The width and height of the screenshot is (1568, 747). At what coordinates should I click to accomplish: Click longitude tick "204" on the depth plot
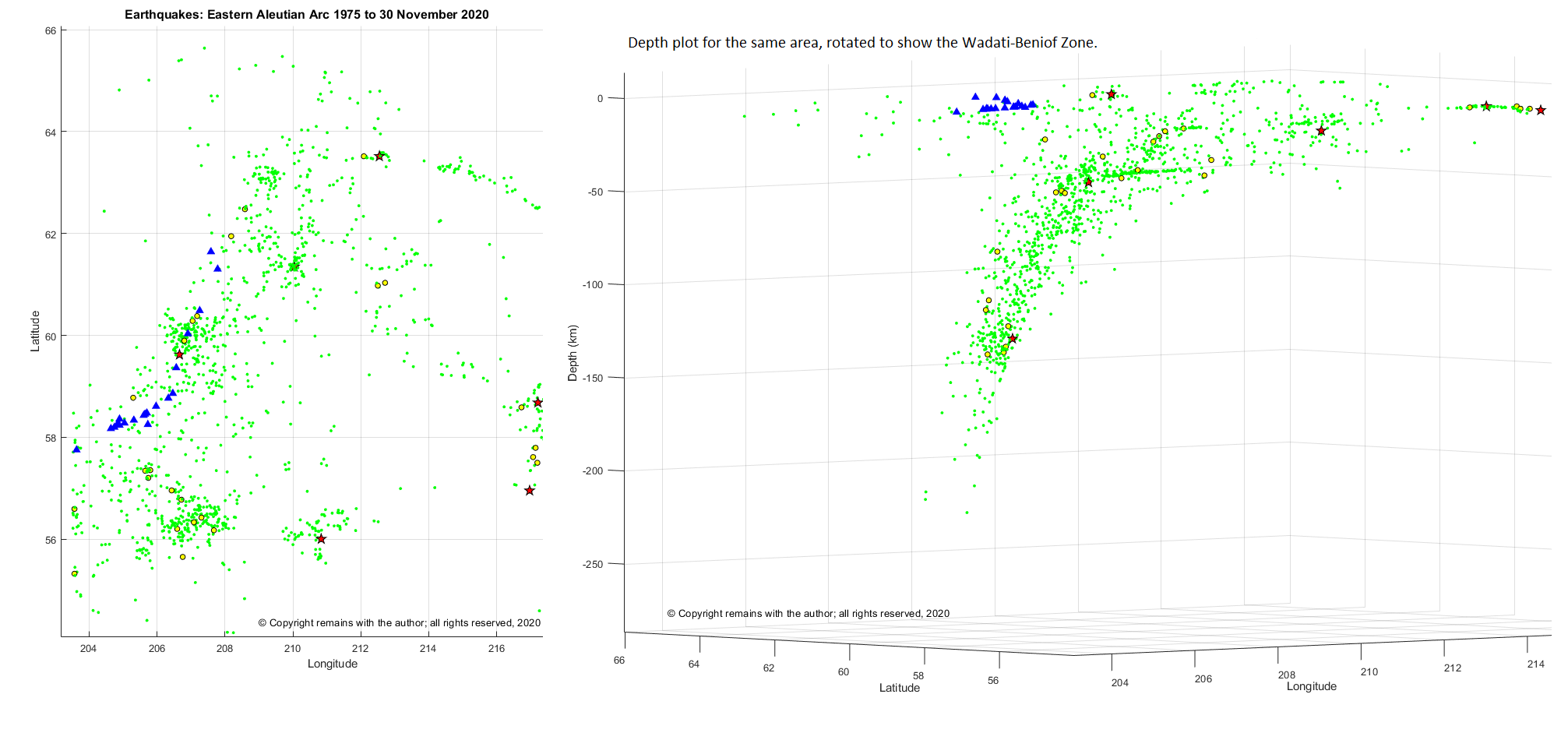pos(1120,683)
